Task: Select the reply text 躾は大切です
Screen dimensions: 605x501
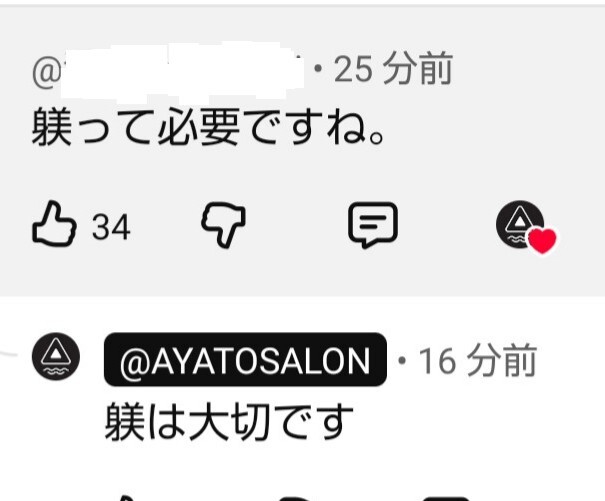Action: [229, 421]
